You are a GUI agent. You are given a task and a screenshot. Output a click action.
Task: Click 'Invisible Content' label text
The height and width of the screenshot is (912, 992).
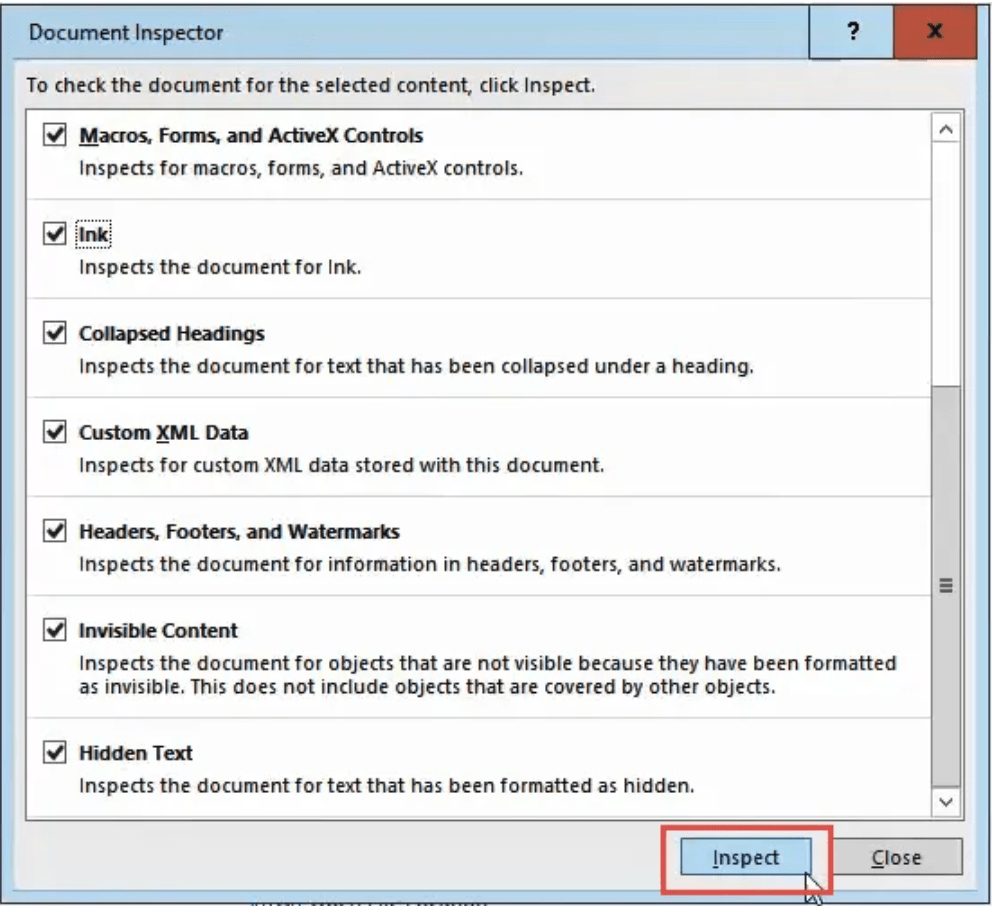pos(158,631)
